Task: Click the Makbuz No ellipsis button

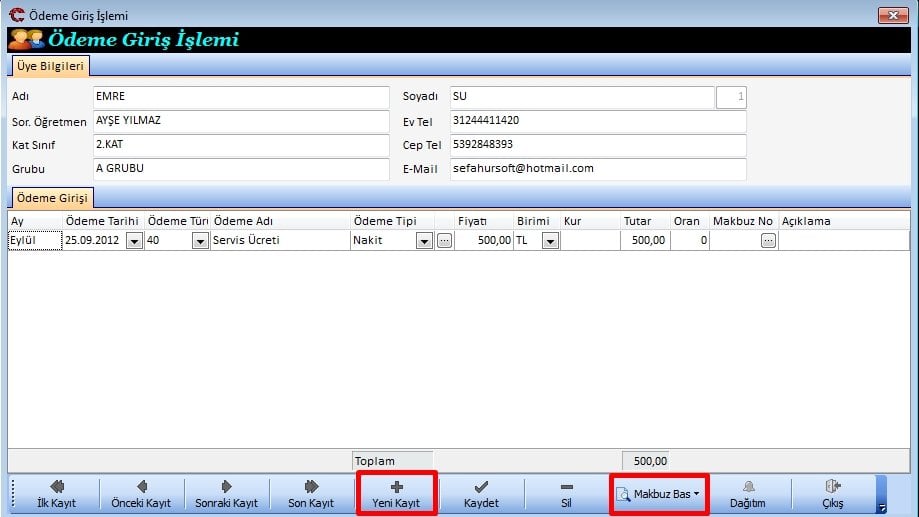Action: coord(767,241)
